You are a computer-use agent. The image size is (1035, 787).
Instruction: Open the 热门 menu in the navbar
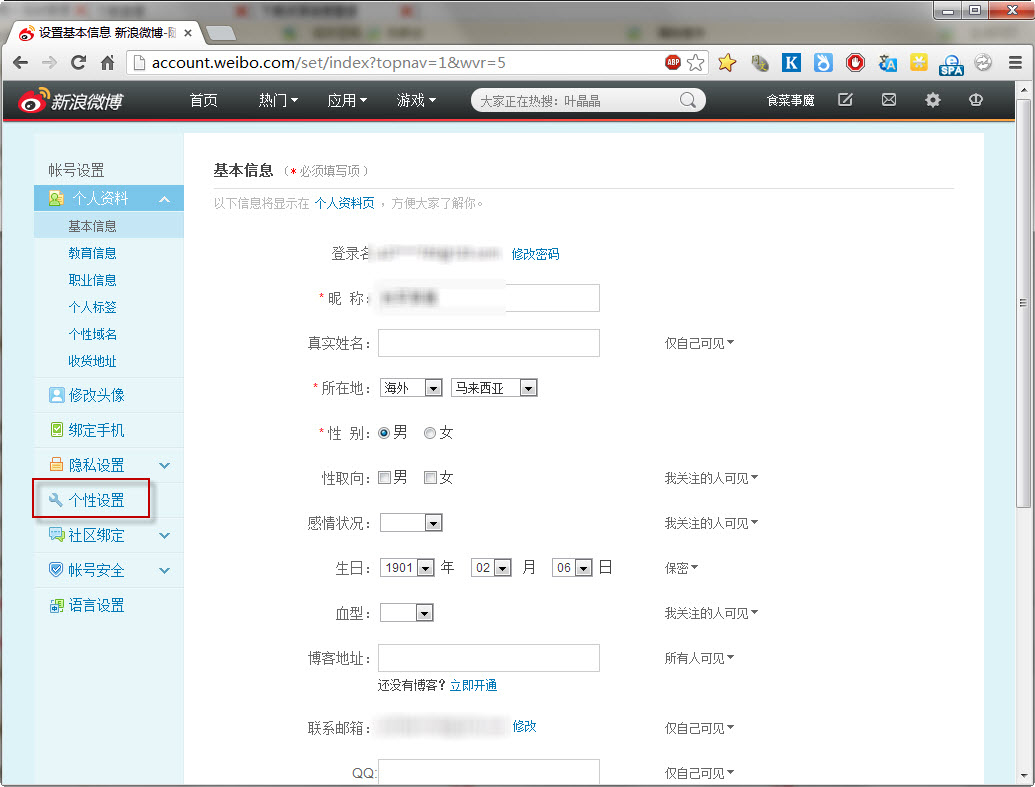(277, 100)
